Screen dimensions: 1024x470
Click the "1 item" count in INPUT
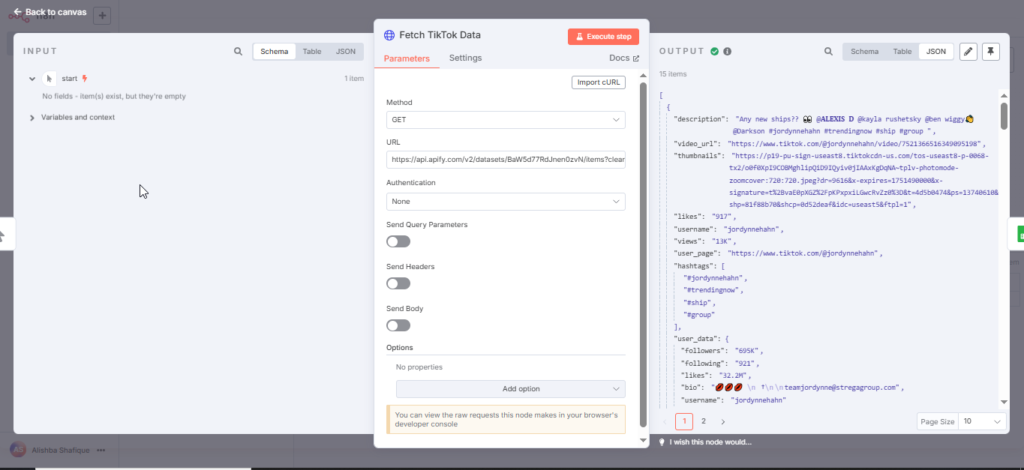(354, 79)
